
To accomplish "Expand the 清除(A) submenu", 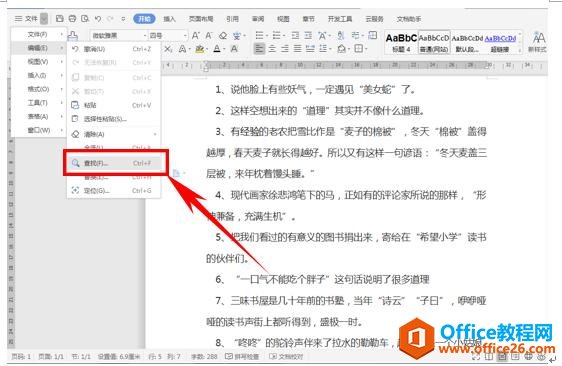I will pyautogui.click(x=114, y=134).
